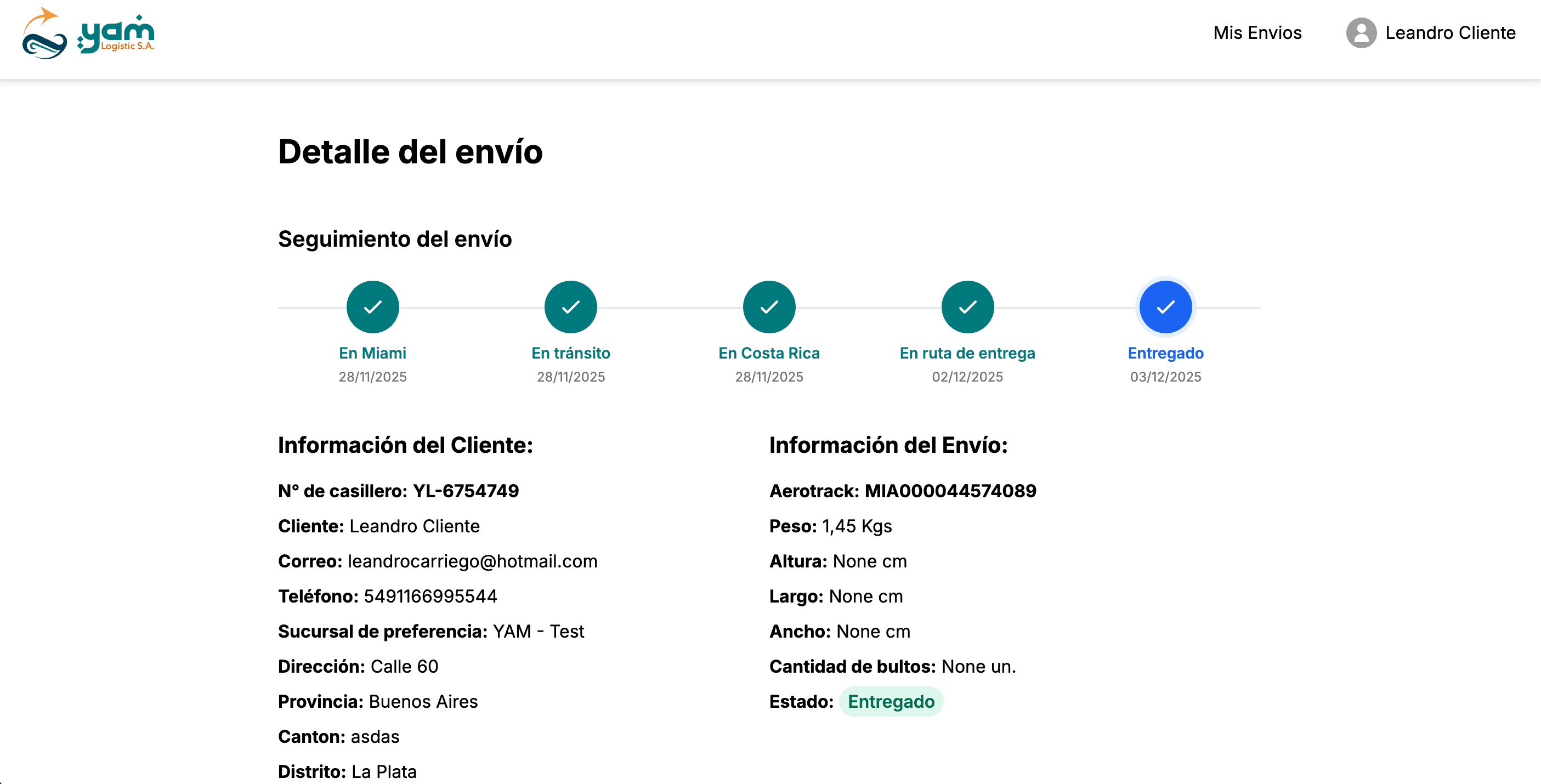1541x784 pixels.
Task: Select the En Miami checkmark circle
Action: 372,307
